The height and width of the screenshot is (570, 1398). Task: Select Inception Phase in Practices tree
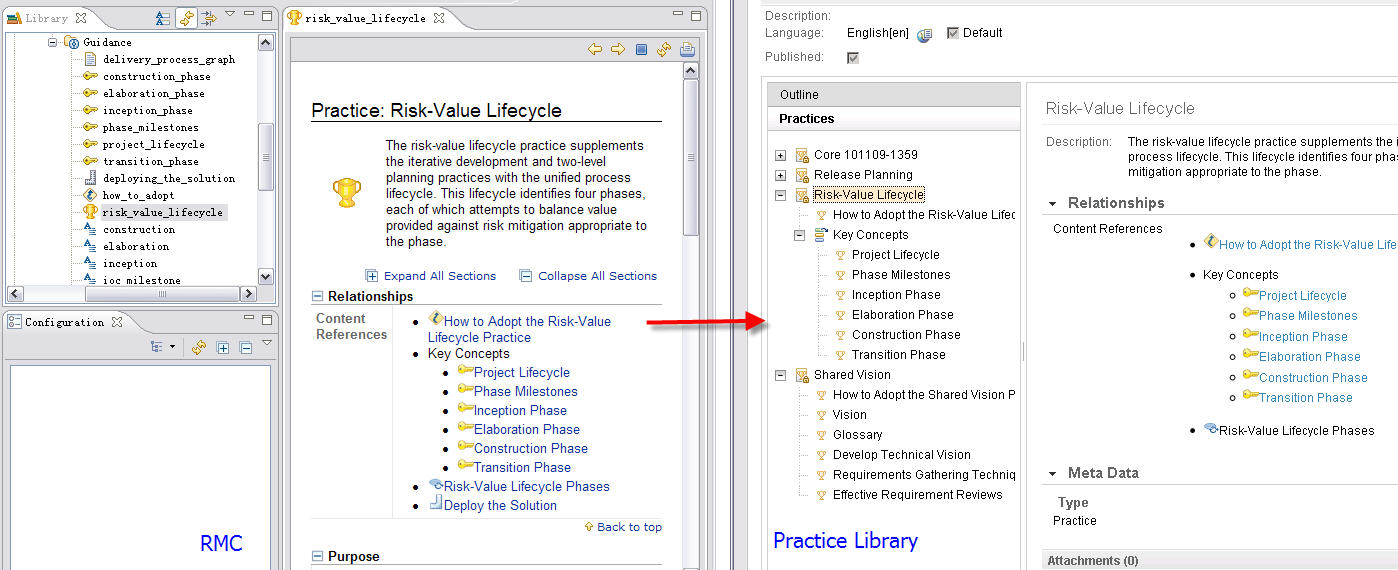(x=896, y=295)
